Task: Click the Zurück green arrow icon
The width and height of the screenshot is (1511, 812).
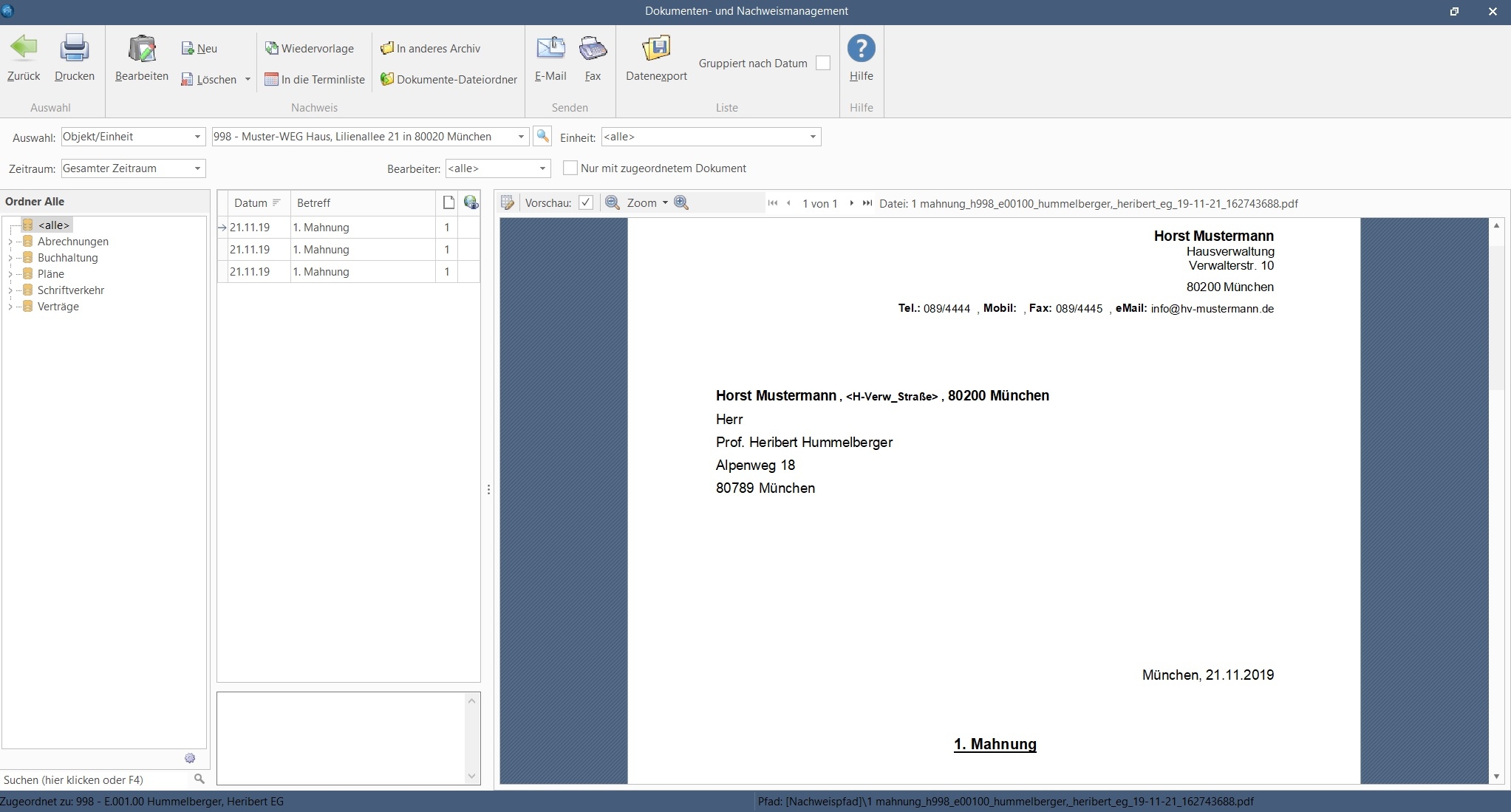Action: click(24, 49)
